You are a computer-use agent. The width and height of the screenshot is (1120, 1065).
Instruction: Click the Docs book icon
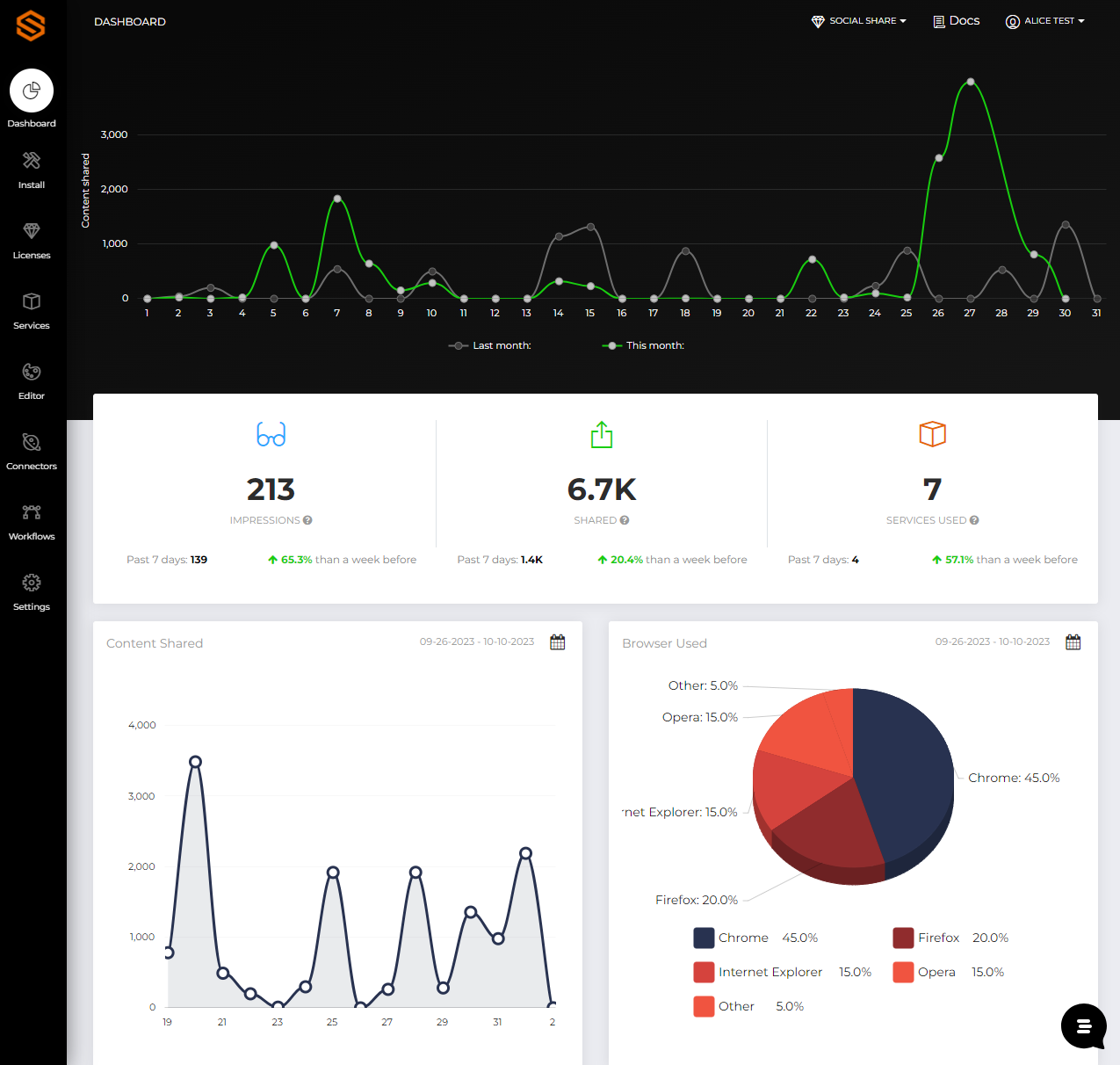coord(939,21)
